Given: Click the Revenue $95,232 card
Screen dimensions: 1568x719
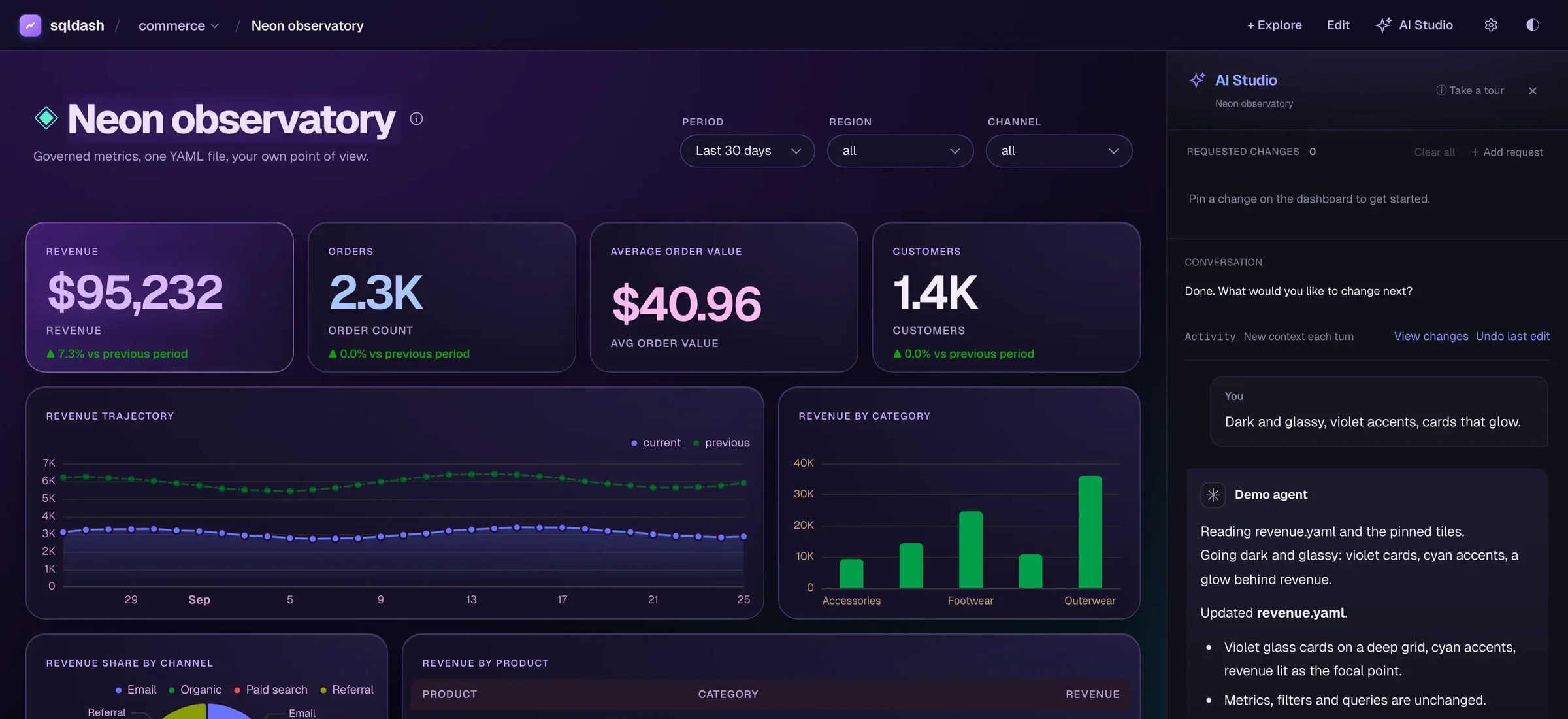Looking at the screenshot, I should click(x=159, y=297).
